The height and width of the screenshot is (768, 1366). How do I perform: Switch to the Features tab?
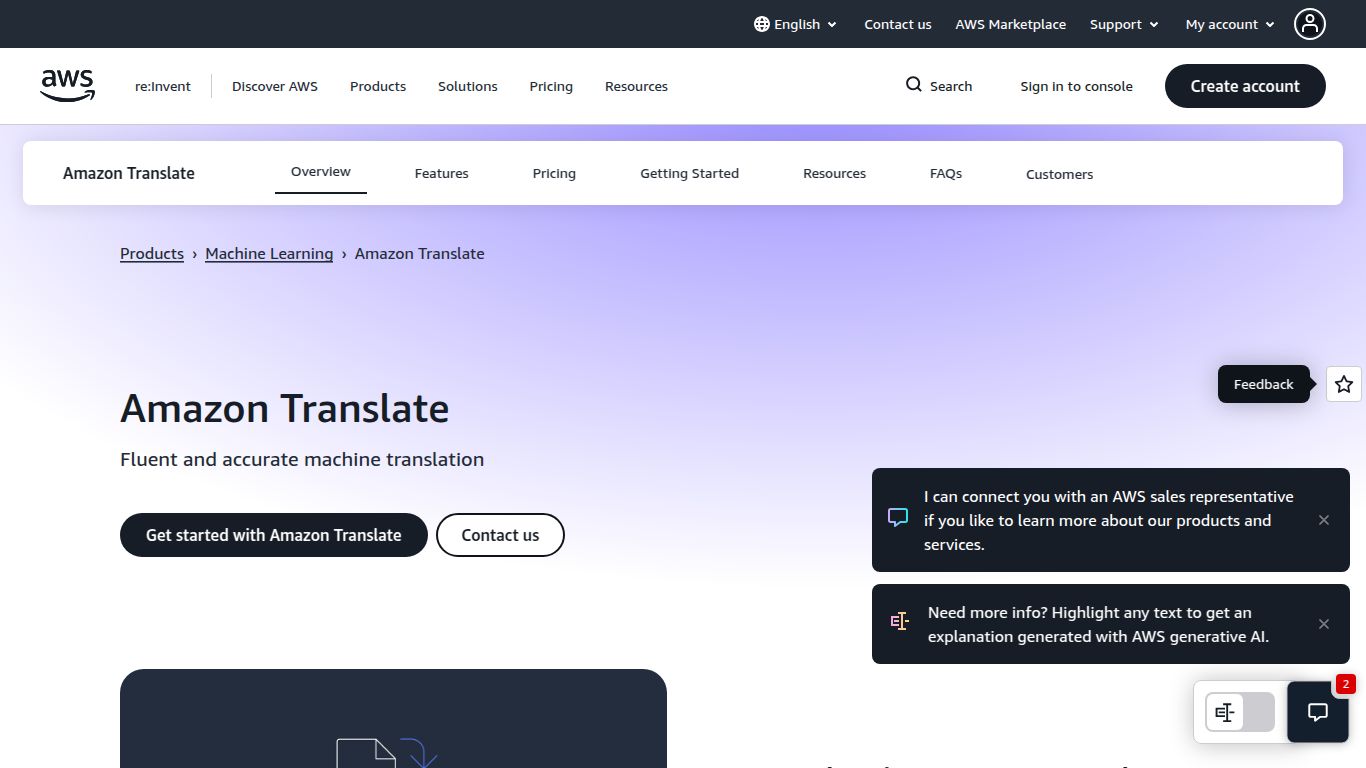(441, 172)
